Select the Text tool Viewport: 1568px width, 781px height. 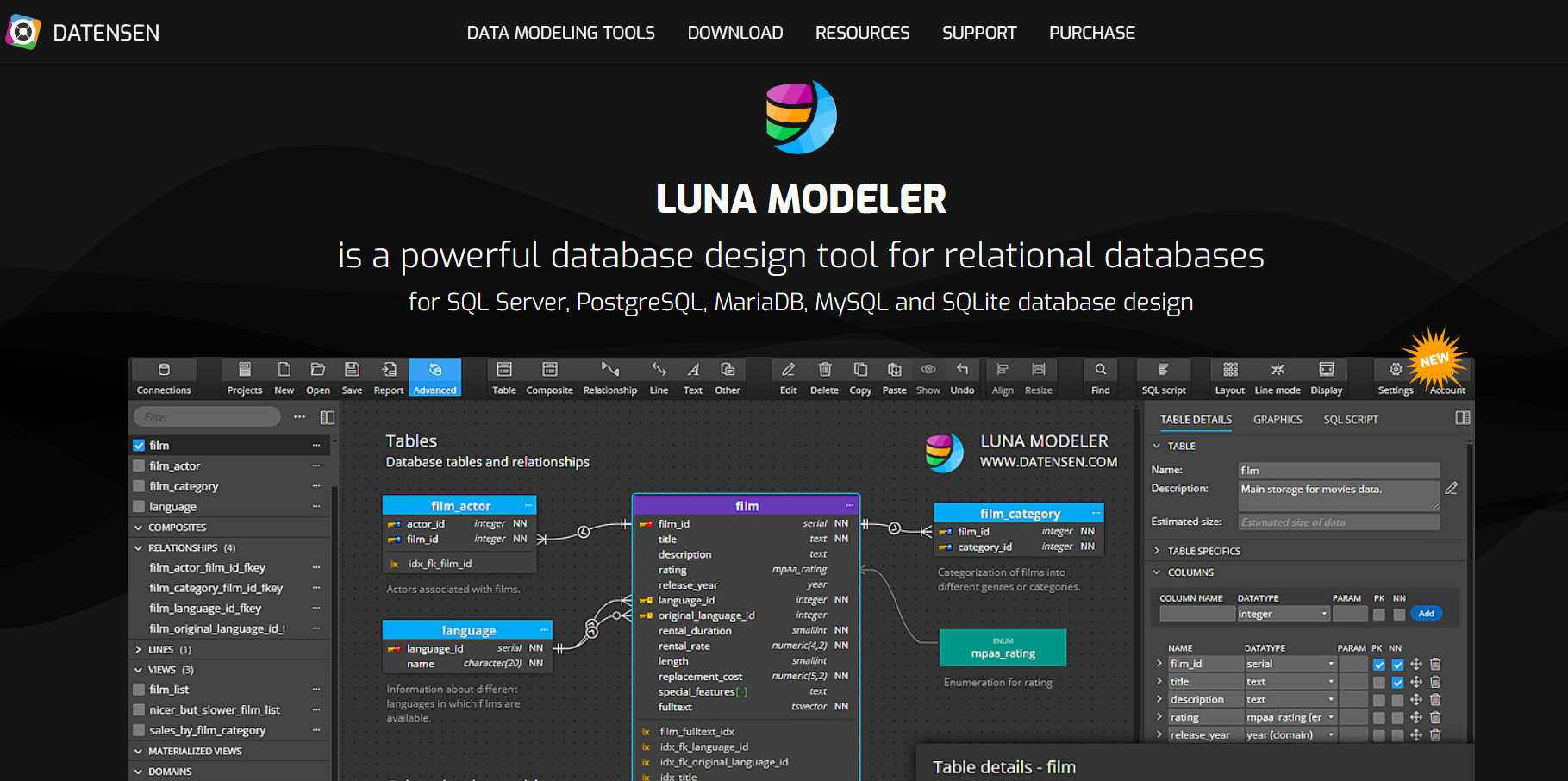pyautogui.click(x=693, y=378)
